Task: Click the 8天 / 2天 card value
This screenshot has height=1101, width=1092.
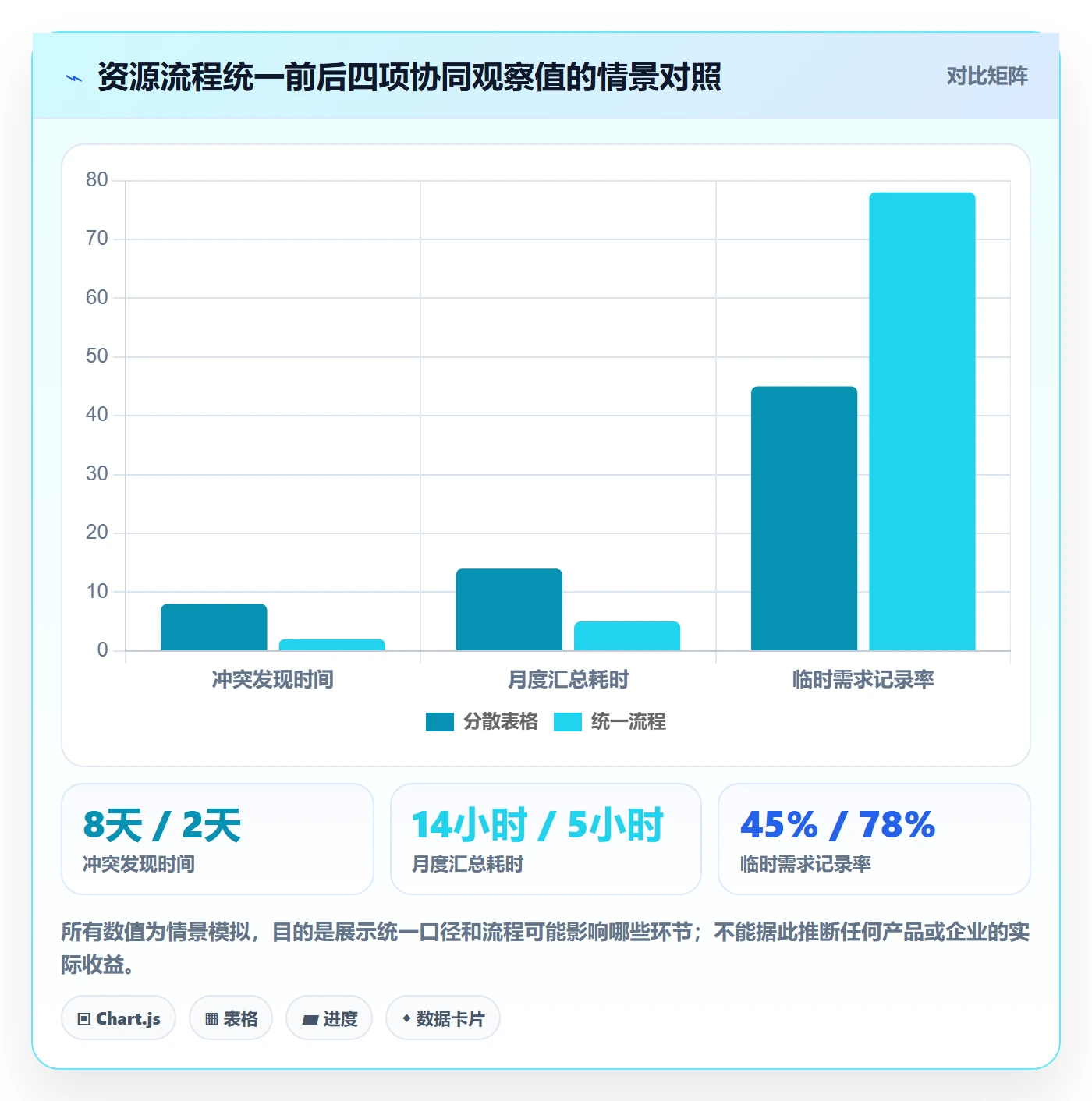Action: coord(162,825)
